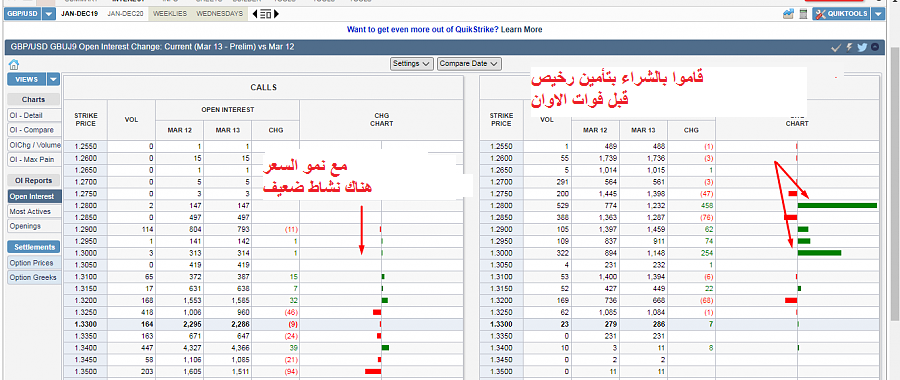The height and width of the screenshot is (380, 900).
Task: Click the CALLS table heading
Action: pyautogui.click(x=263, y=87)
